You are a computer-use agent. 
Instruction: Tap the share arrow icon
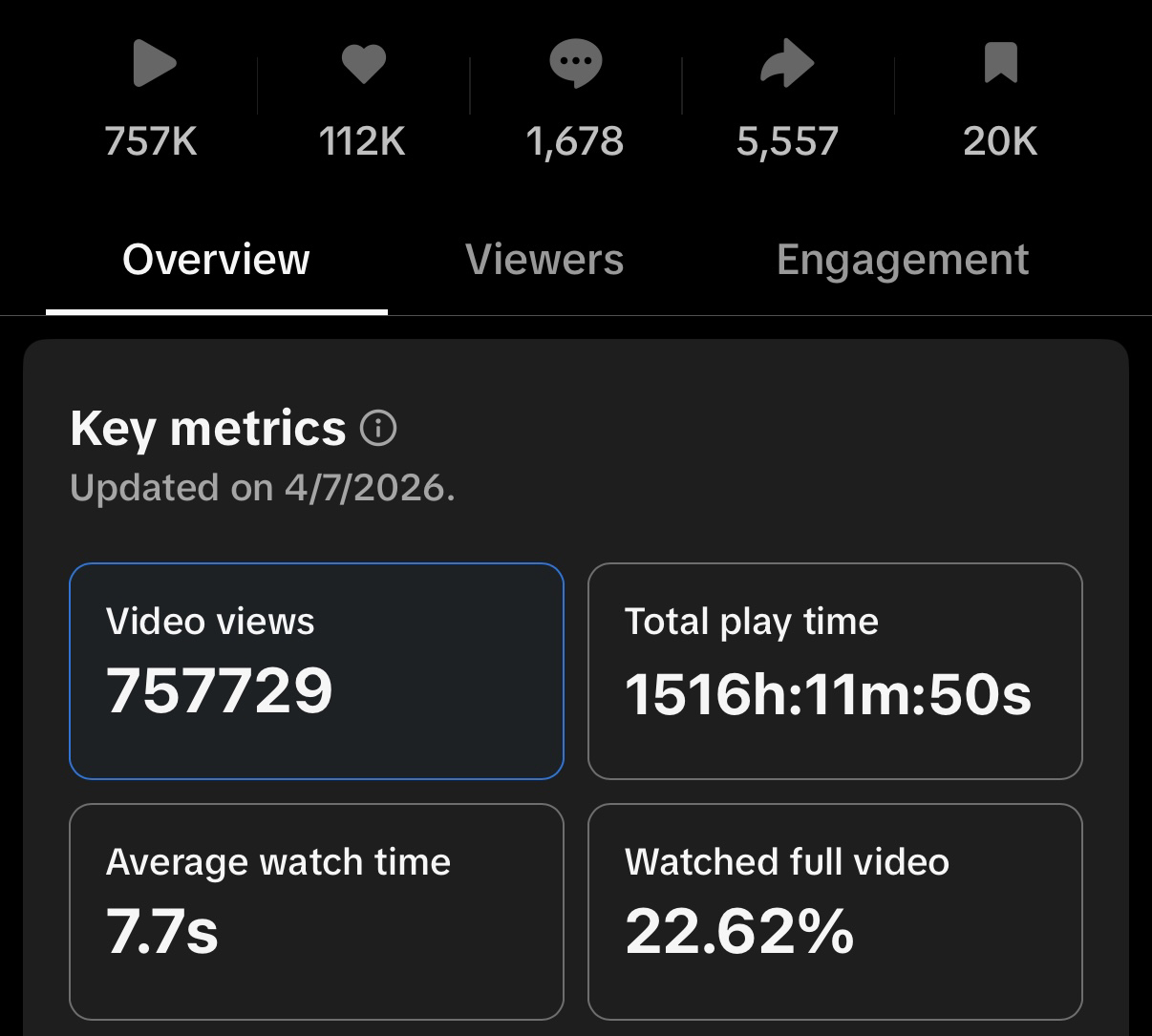(787, 65)
